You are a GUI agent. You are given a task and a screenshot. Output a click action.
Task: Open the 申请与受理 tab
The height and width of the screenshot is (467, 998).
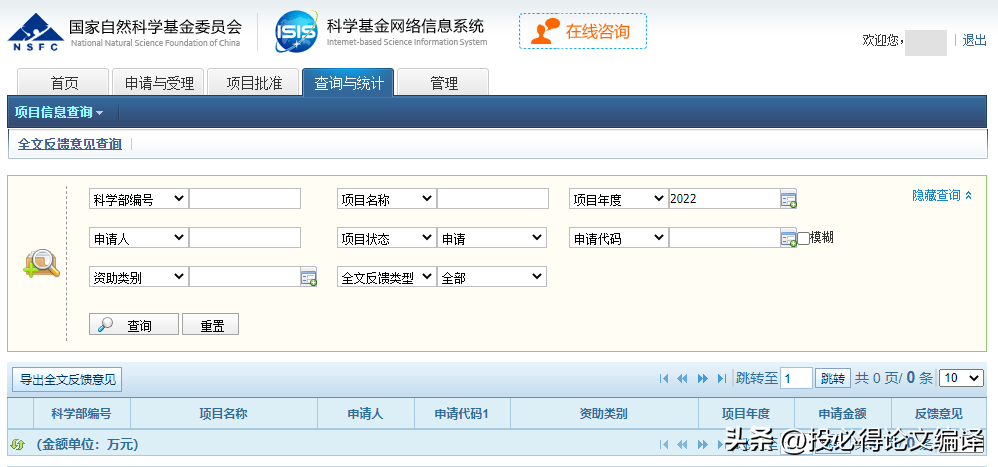(x=158, y=83)
